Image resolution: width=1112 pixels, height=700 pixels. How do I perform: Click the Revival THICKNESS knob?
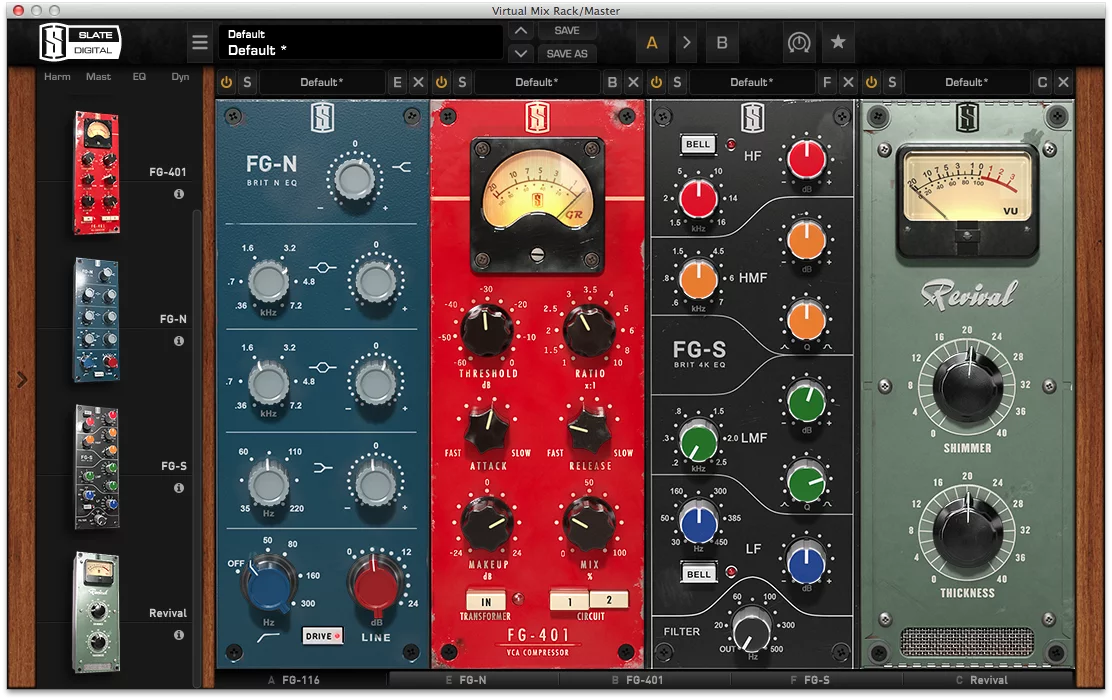point(967,531)
